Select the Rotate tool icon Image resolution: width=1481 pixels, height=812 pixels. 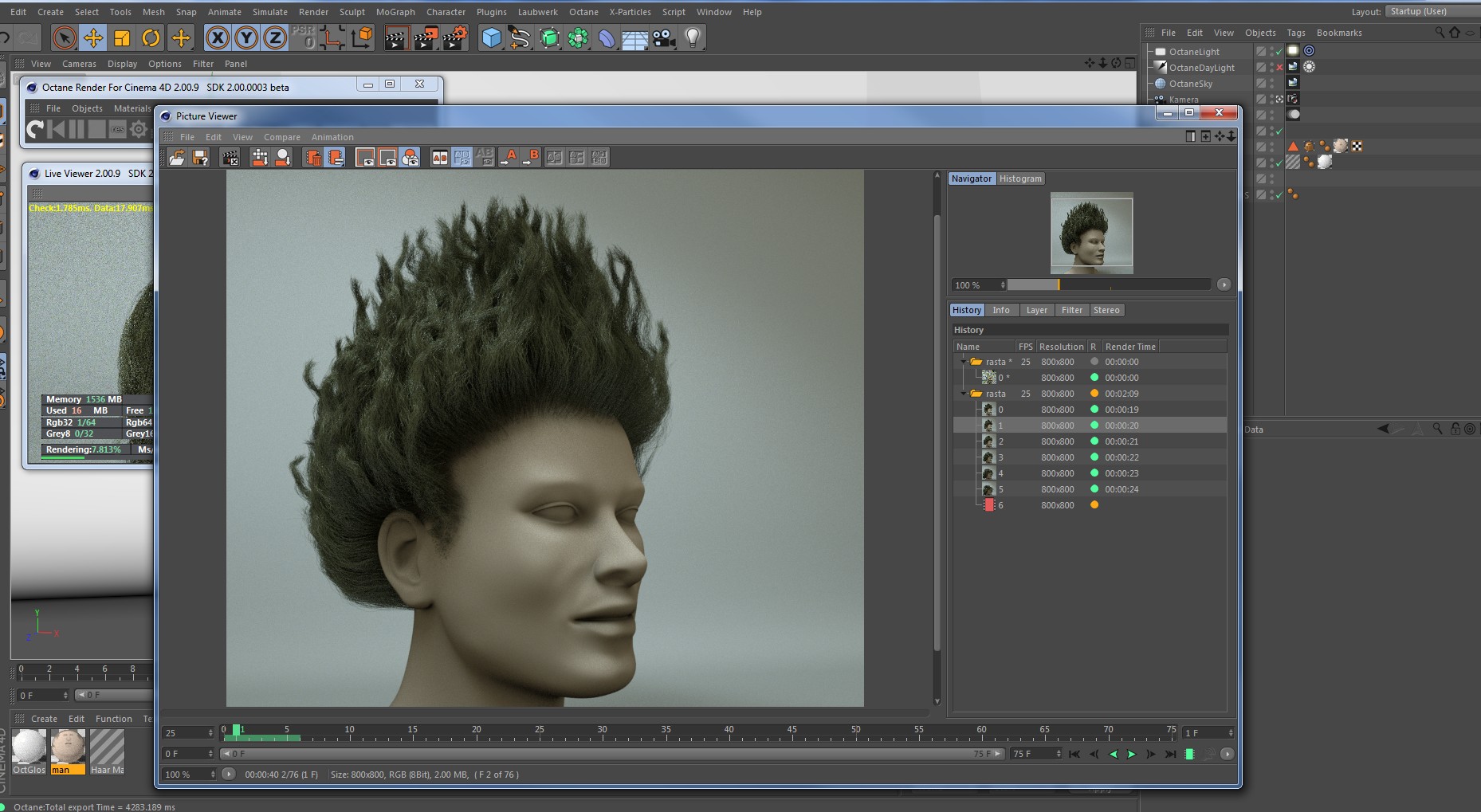click(151, 37)
